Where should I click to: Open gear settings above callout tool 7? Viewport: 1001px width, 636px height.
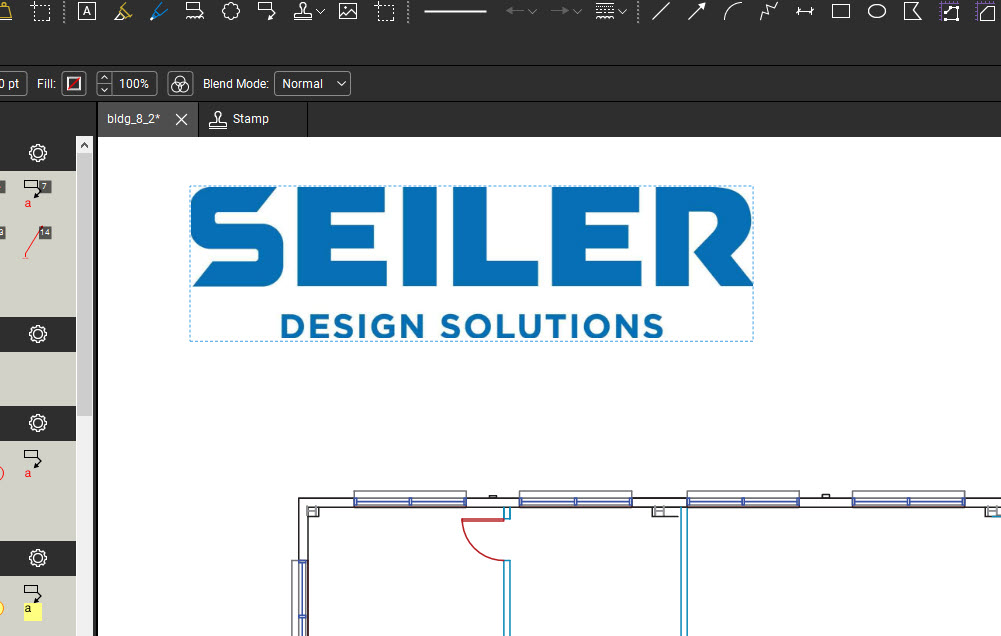coord(38,153)
